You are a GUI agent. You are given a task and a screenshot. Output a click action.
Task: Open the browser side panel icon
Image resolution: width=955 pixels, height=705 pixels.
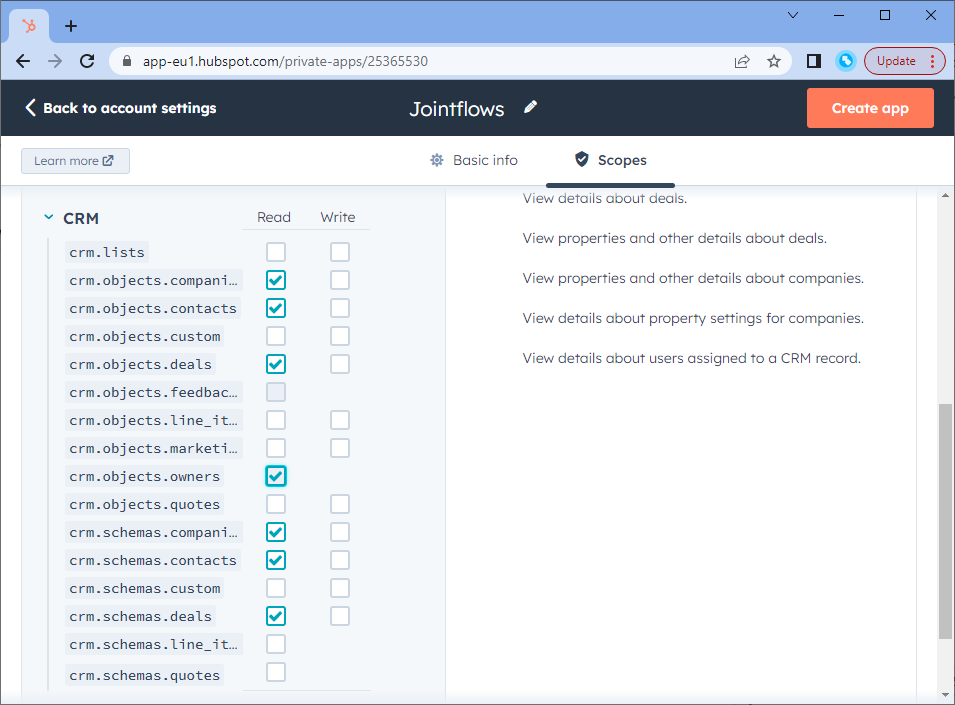[x=814, y=61]
